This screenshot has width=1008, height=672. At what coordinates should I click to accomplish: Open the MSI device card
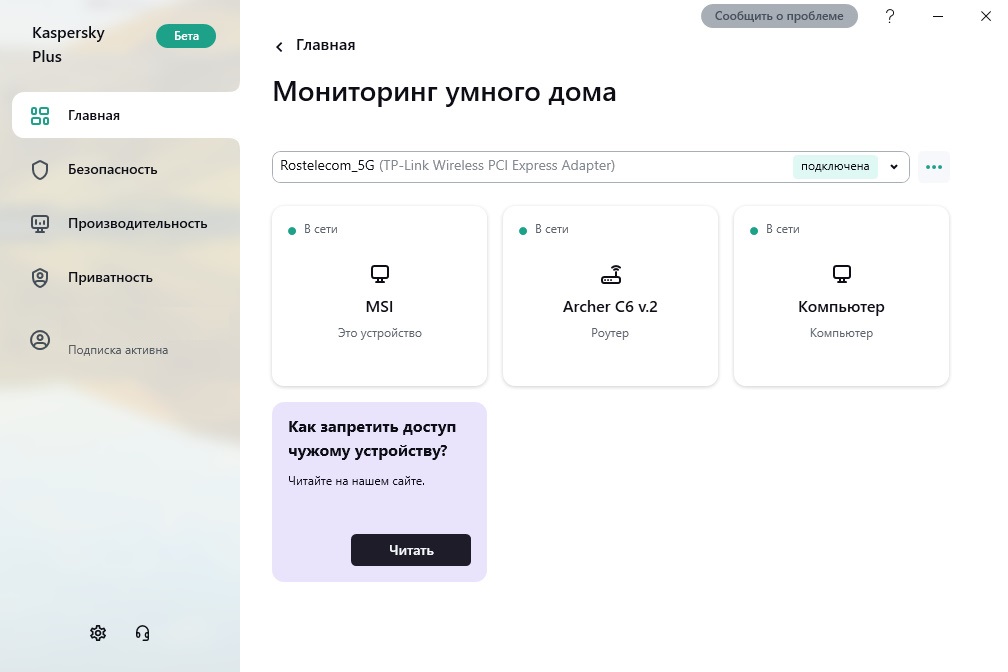pos(379,296)
